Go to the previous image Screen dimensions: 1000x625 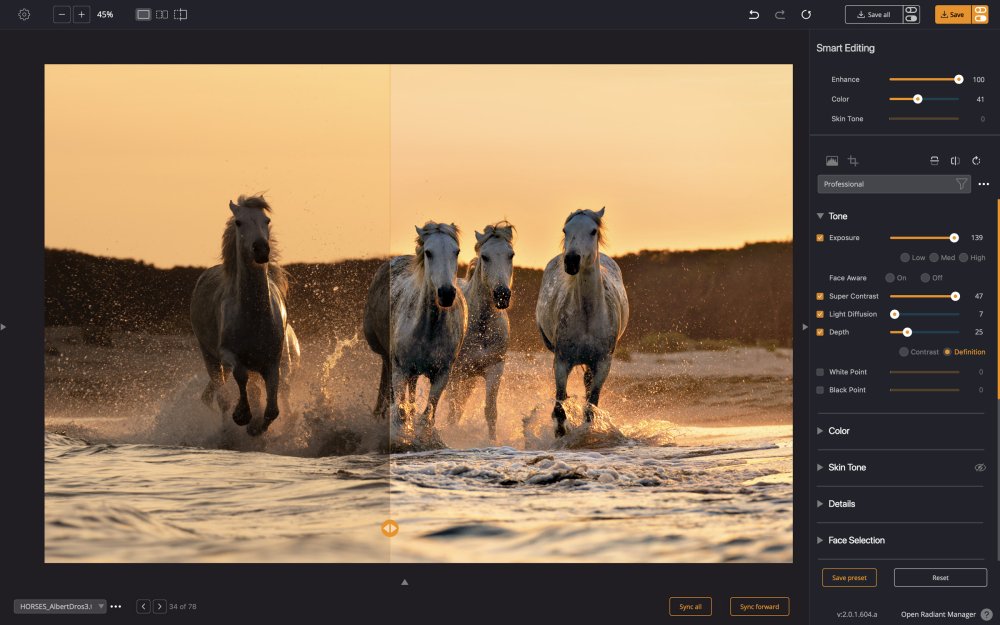pyautogui.click(x=143, y=607)
